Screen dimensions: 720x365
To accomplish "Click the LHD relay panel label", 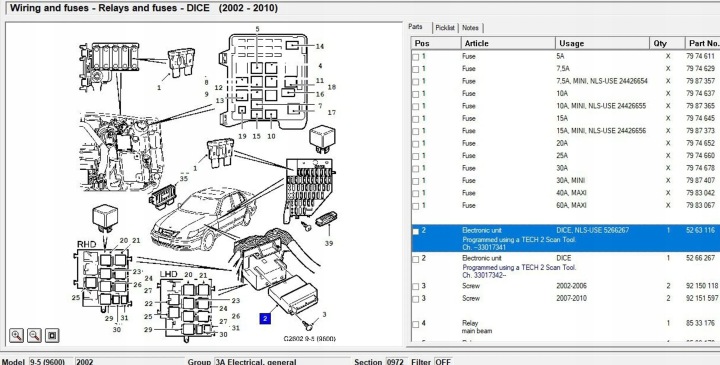I will click(x=168, y=275).
